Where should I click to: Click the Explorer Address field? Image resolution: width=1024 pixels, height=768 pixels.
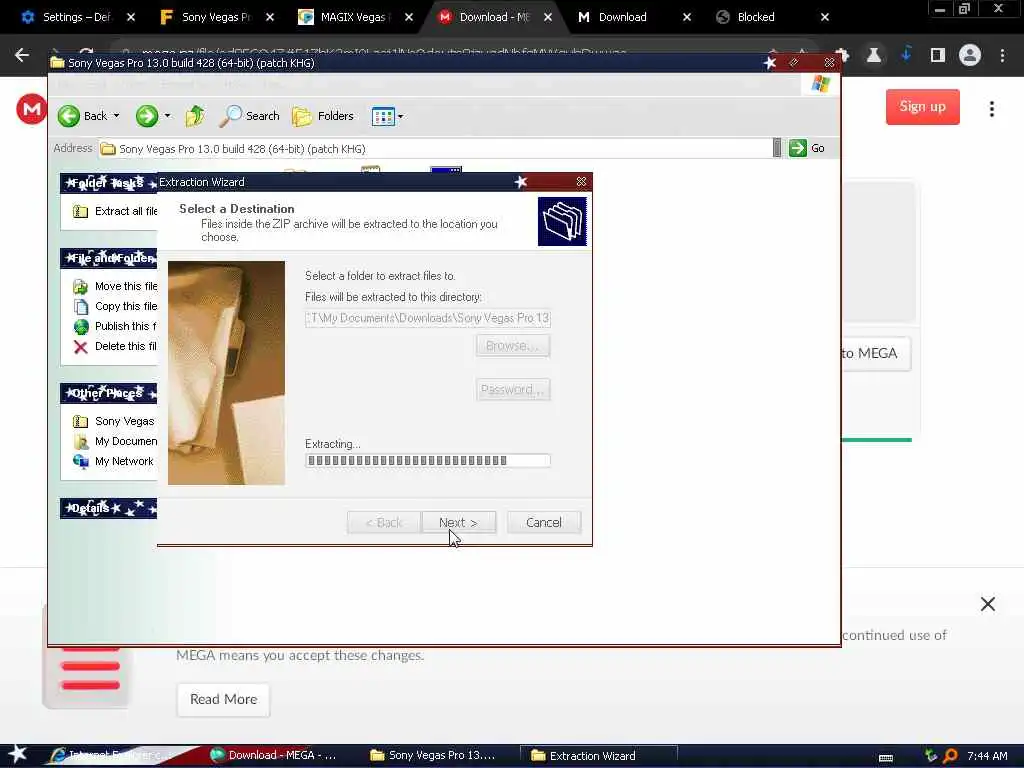pyautogui.click(x=435, y=148)
